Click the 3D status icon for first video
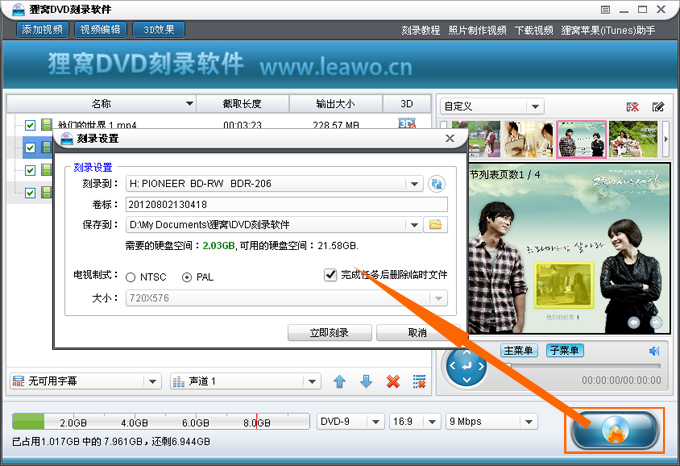The width and height of the screenshot is (680, 466). point(407,123)
